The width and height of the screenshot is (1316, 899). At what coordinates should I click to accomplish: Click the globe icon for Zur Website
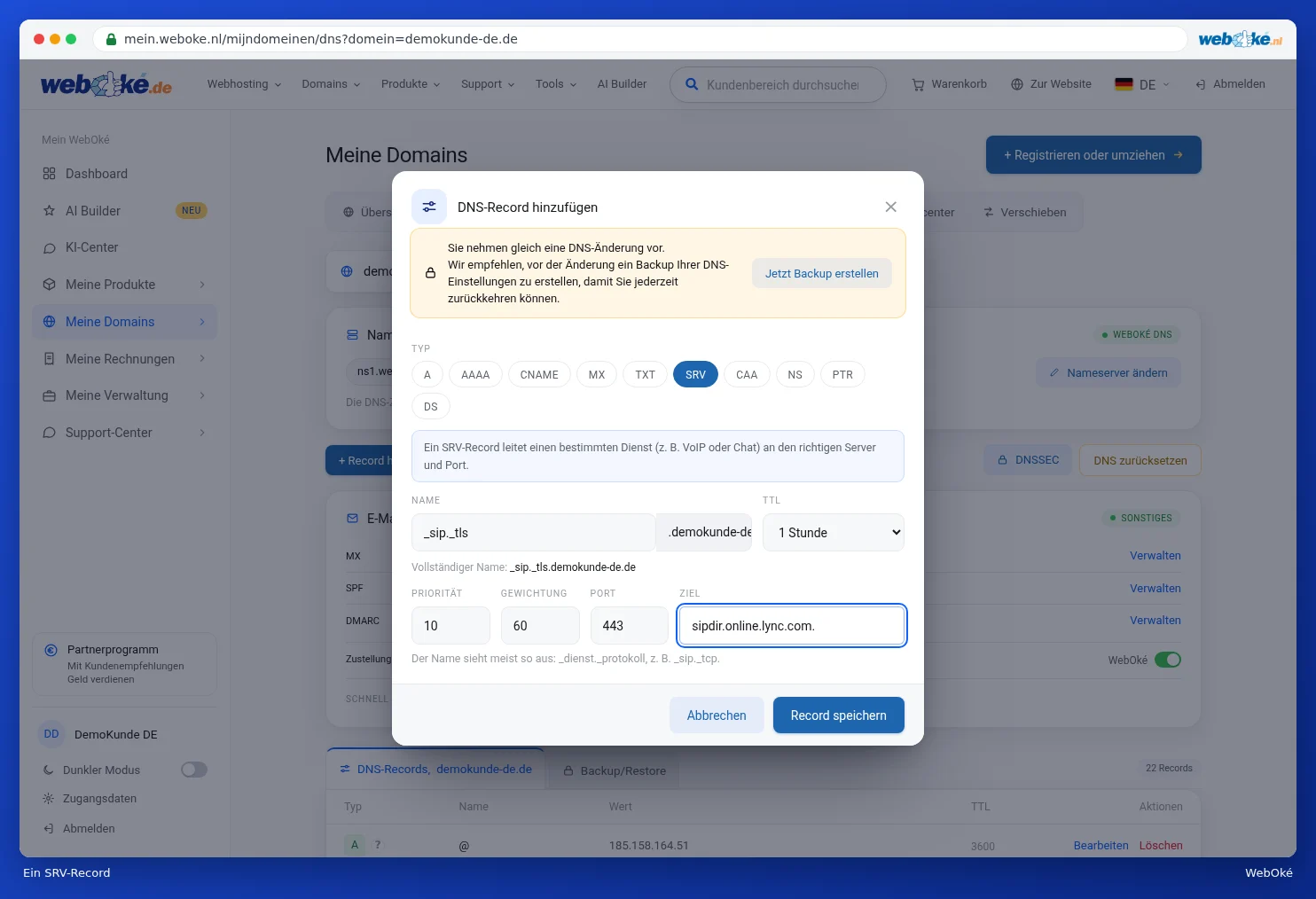(x=1017, y=84)
